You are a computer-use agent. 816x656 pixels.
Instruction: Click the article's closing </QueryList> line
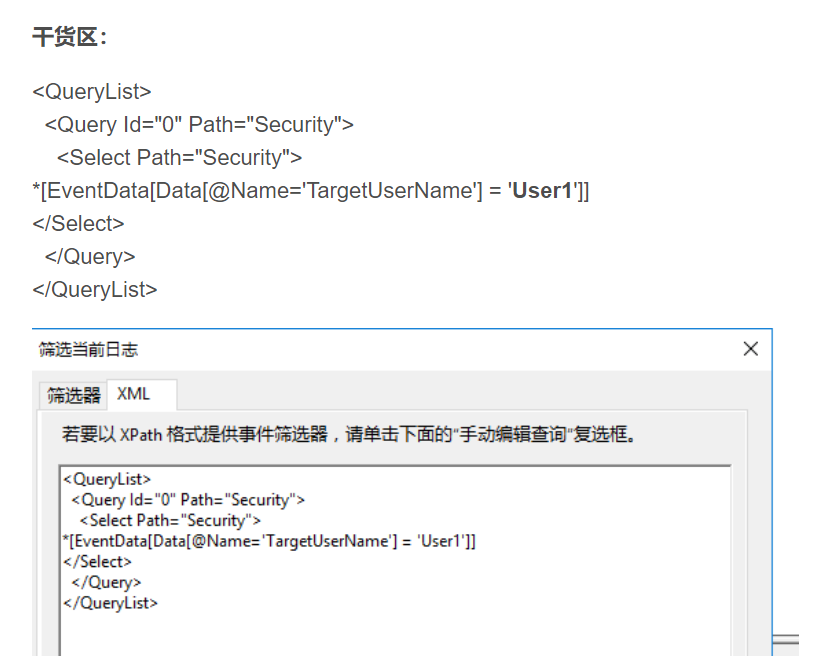95,290
